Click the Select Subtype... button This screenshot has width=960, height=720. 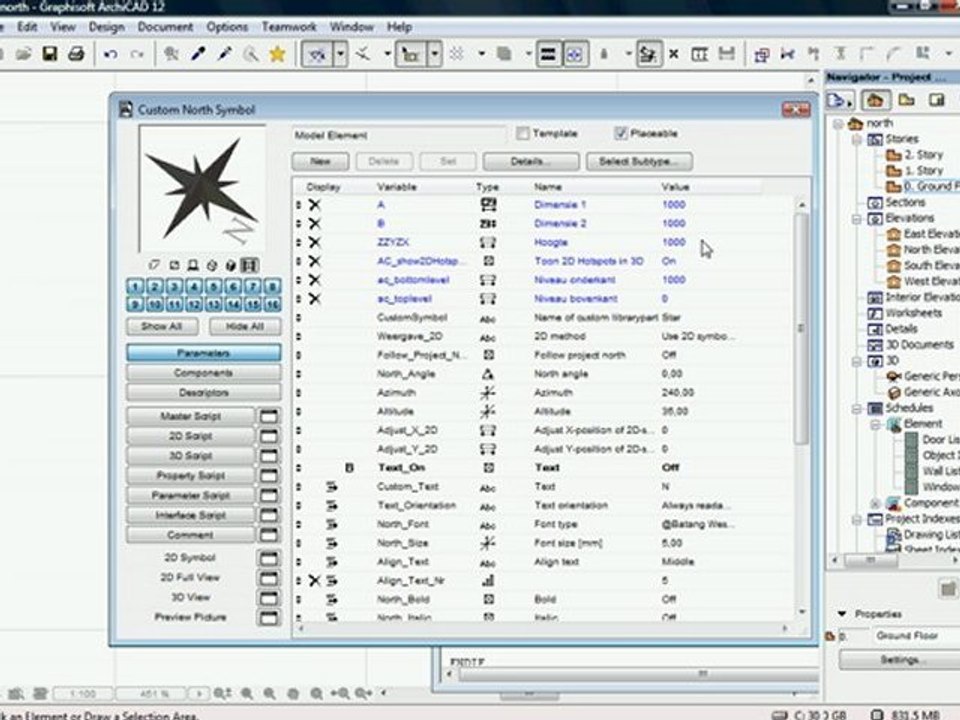(x=640, y=161)
